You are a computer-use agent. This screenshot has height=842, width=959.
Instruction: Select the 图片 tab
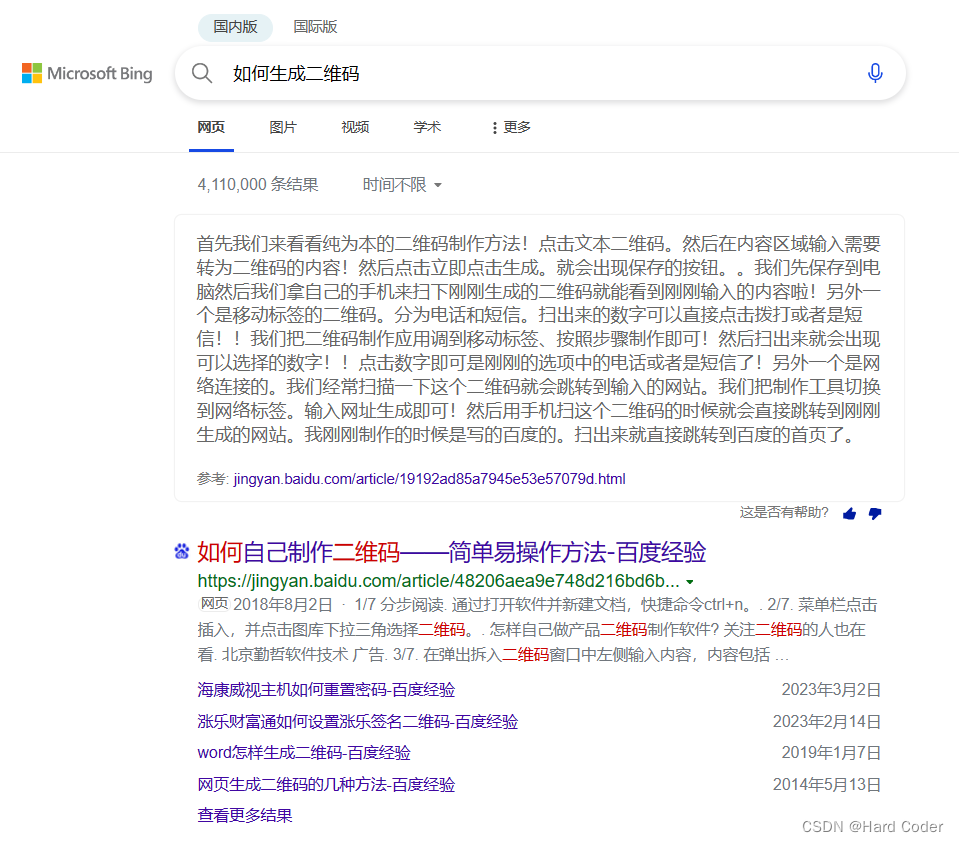pos(283,127)
